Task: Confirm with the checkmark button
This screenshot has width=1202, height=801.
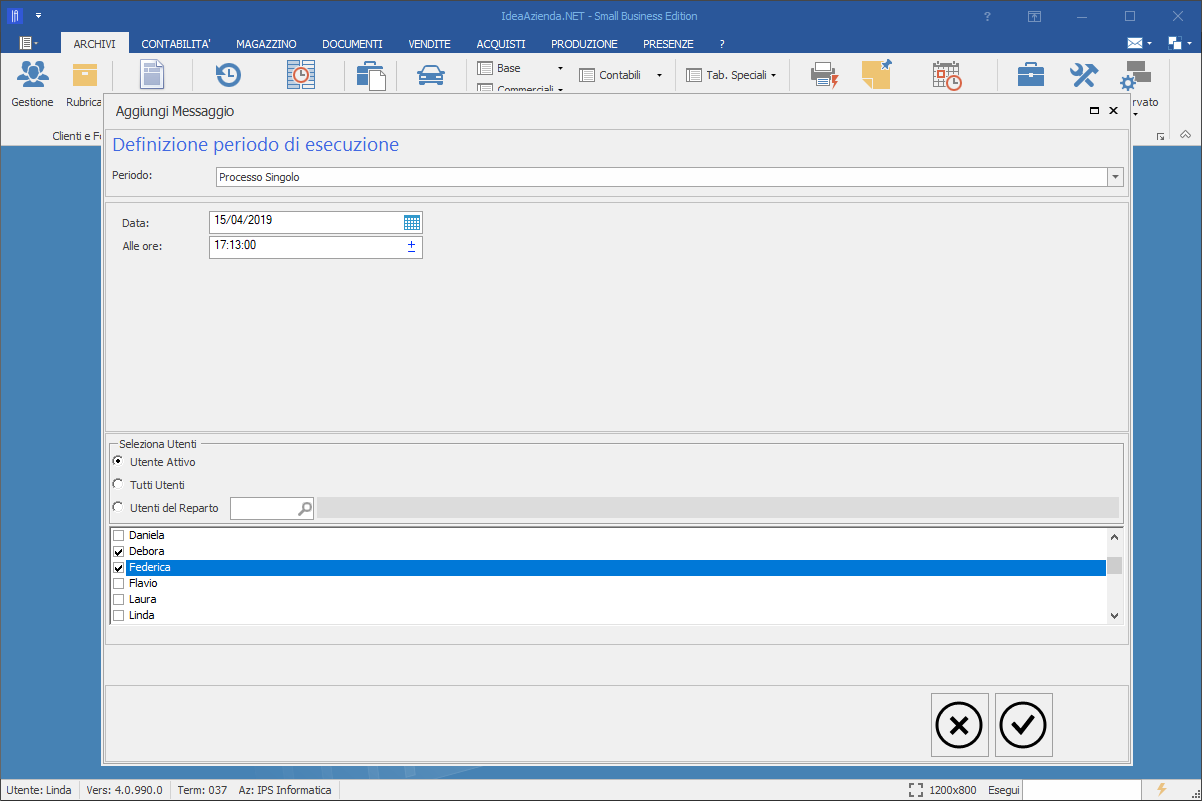Action: click(1023, 725)
